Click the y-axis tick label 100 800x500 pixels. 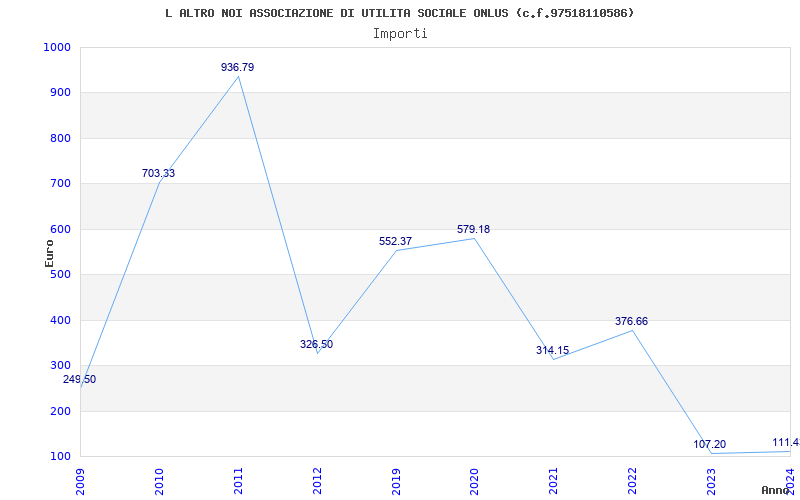coord(60,457)
